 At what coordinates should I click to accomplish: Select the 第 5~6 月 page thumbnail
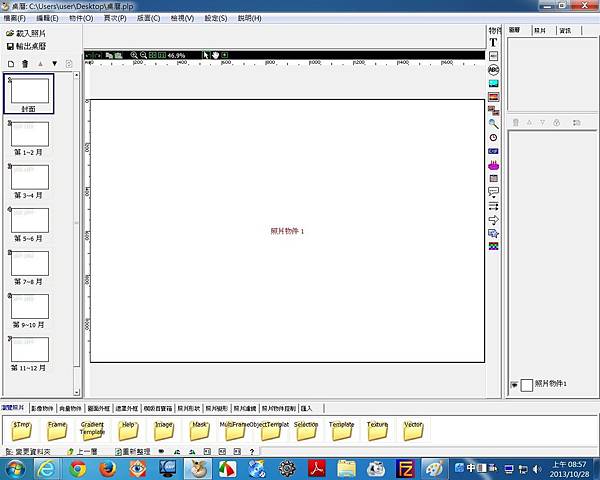29,224
